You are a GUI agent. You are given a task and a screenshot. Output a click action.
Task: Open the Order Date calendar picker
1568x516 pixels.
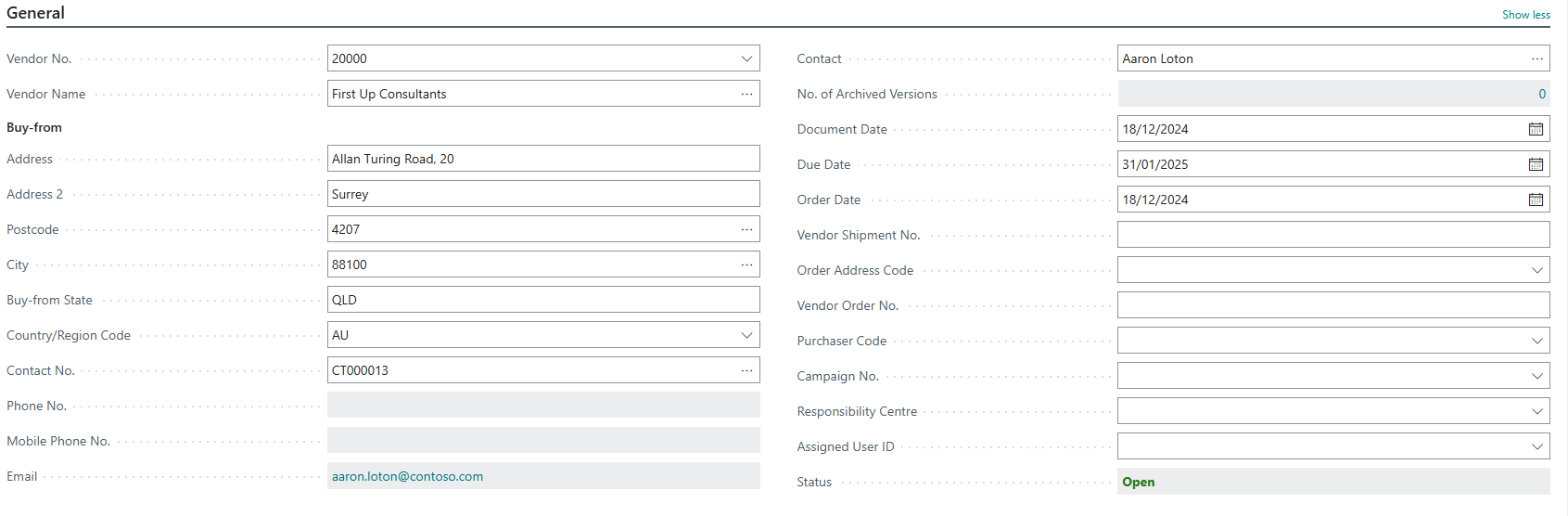pos(1536,200)
